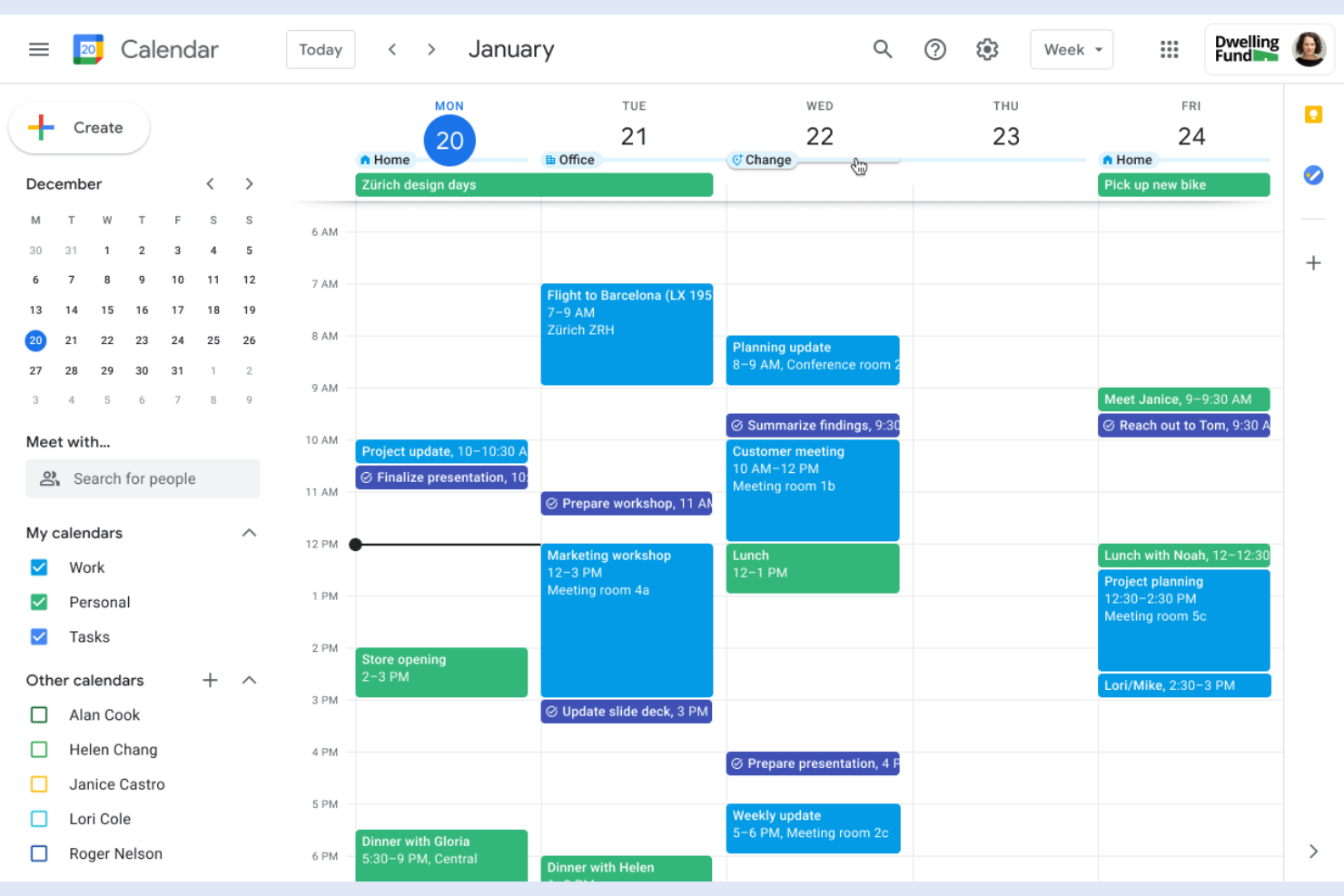This screenshot has height=896, width=1344.
Task: Open the Zürich design days event
Action: (x=534, y=184)
